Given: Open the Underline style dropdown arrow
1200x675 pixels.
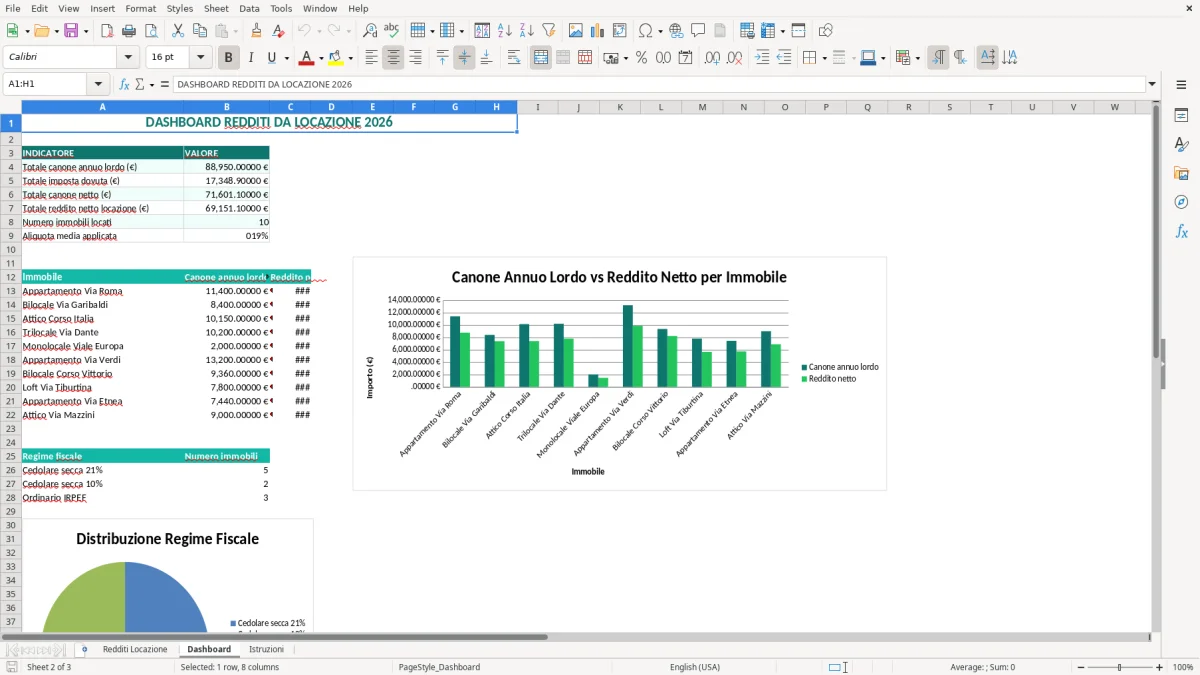Looking at the screenshot, I should pos(286,58).
